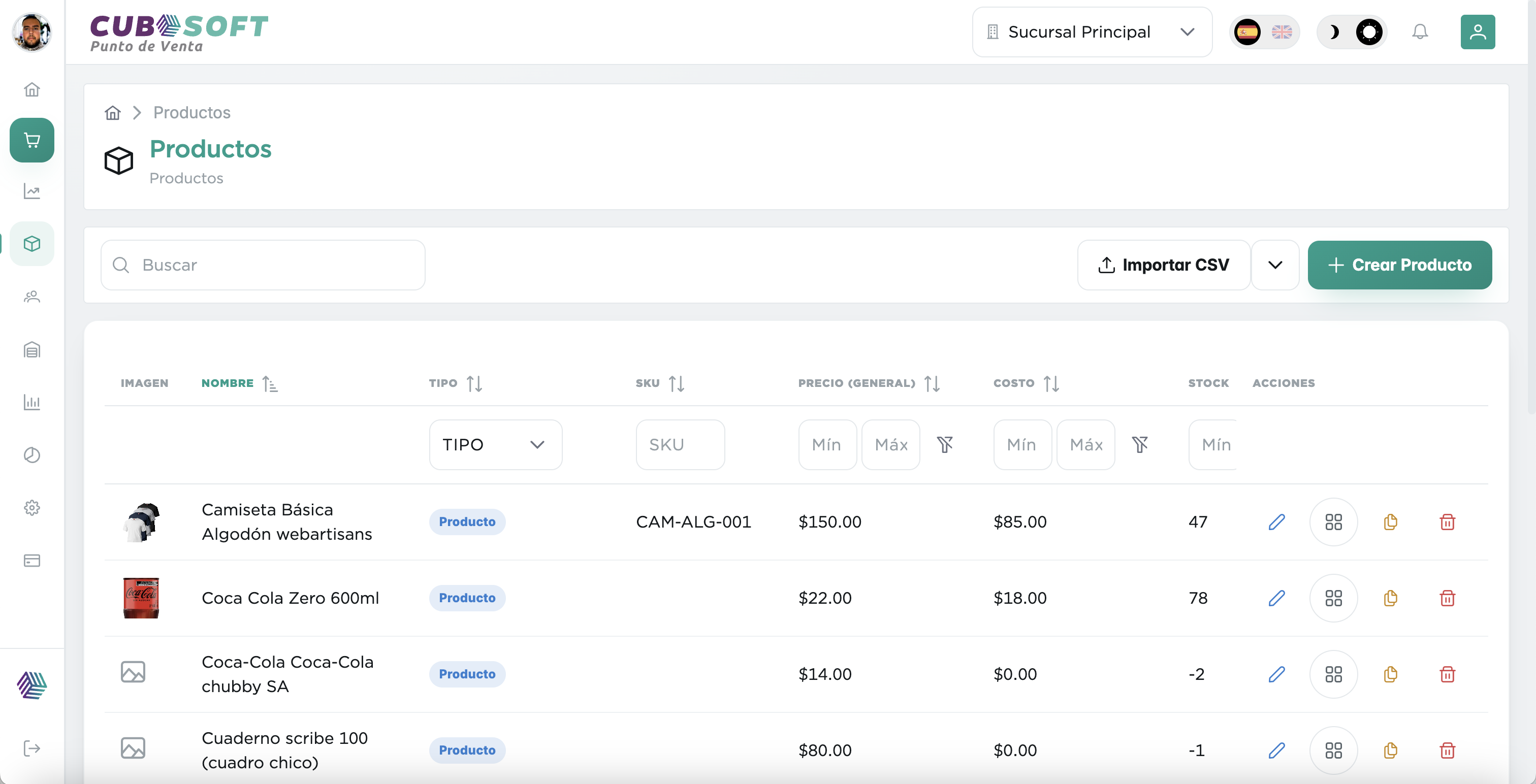Open the customers people sidebar icon
This screenshot has height=784, width=1536.
pyautogui.click(x=31, y=297)
